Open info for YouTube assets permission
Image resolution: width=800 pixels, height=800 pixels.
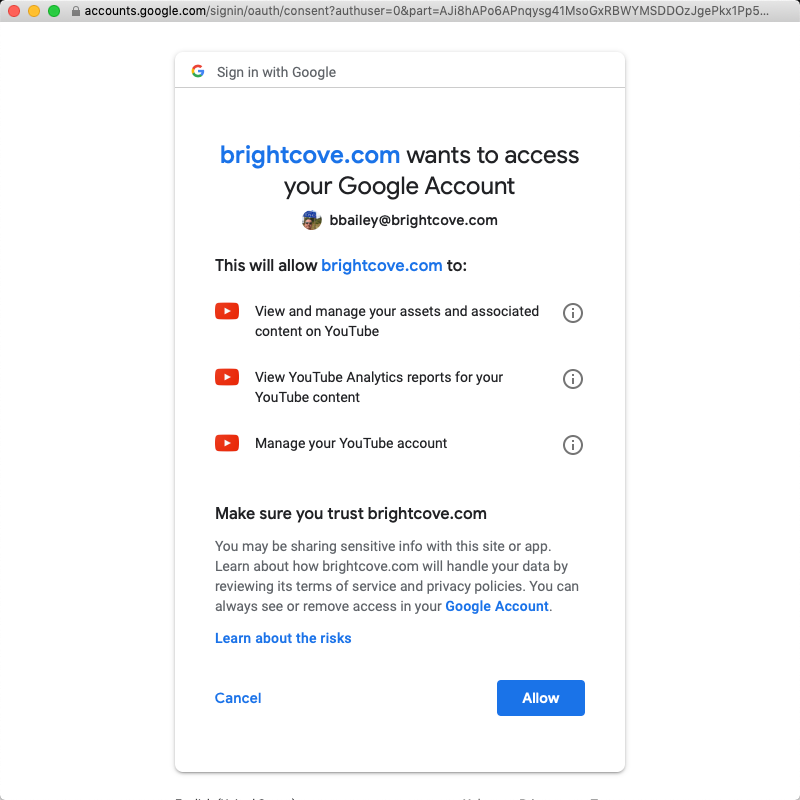pyautogui.click(x=573, y=313)
